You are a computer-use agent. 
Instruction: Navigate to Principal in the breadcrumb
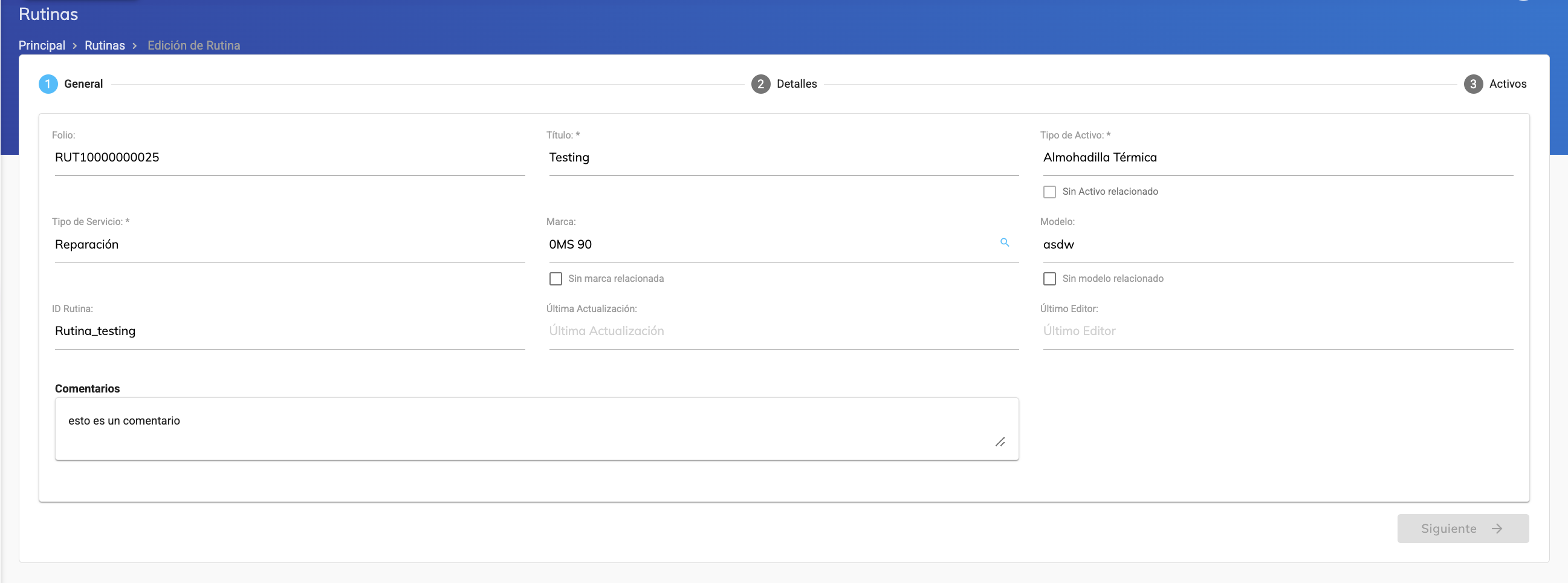[41, 46]
